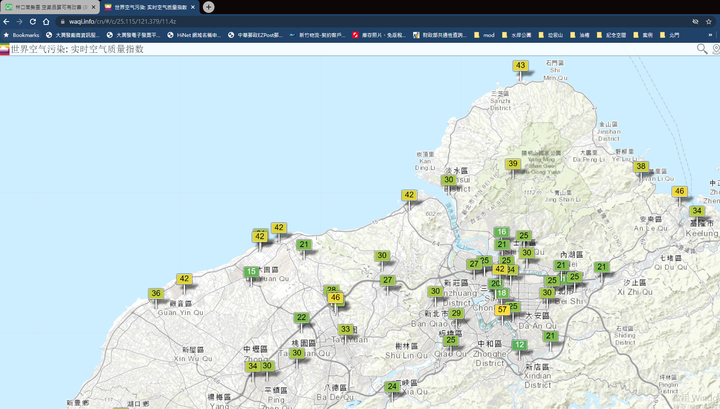
Task: Click the AQI 43 marker near Shimen
Action: (x=520, y=66)
